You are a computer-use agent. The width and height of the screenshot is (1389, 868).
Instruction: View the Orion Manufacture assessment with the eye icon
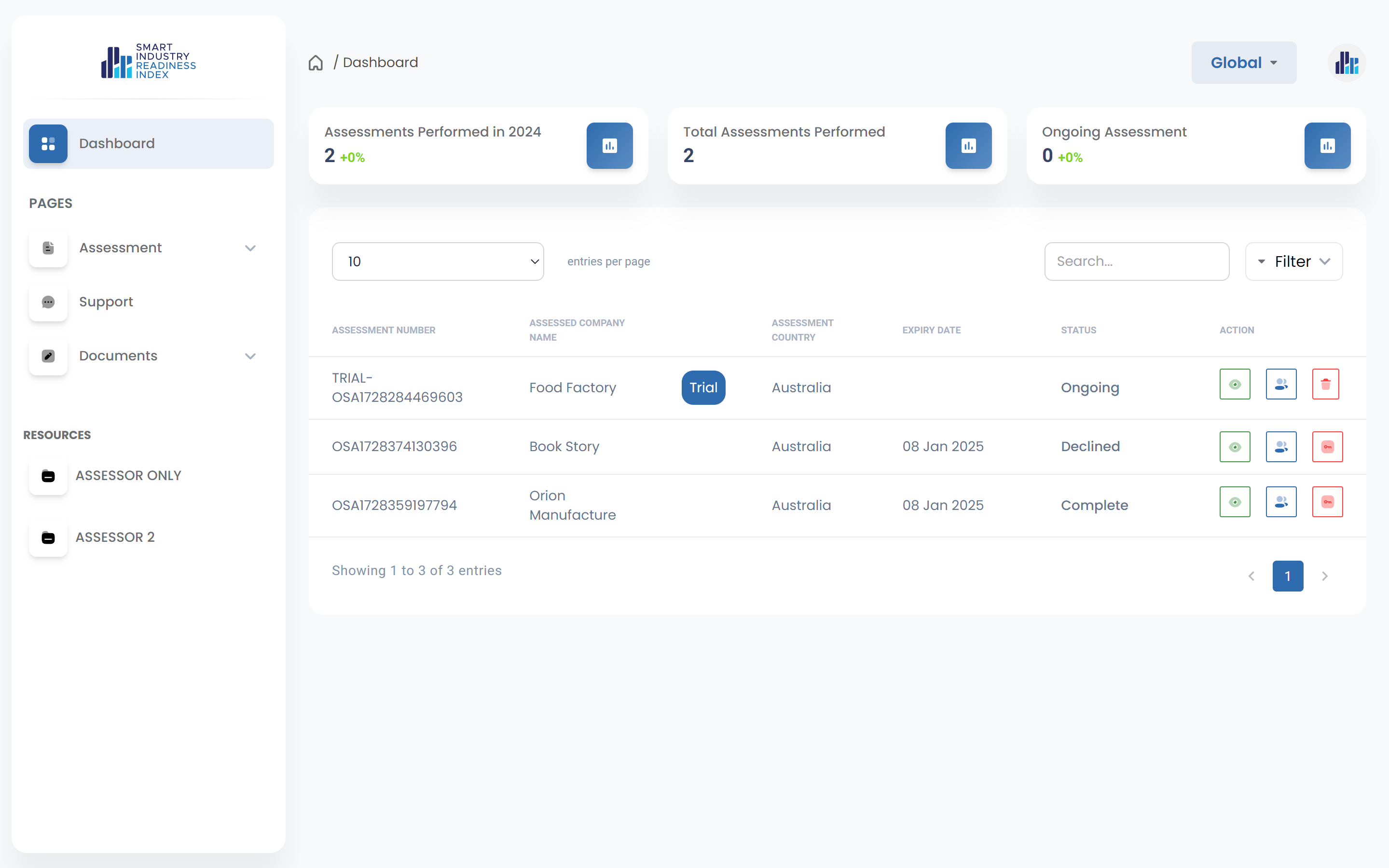[1235, 502]
